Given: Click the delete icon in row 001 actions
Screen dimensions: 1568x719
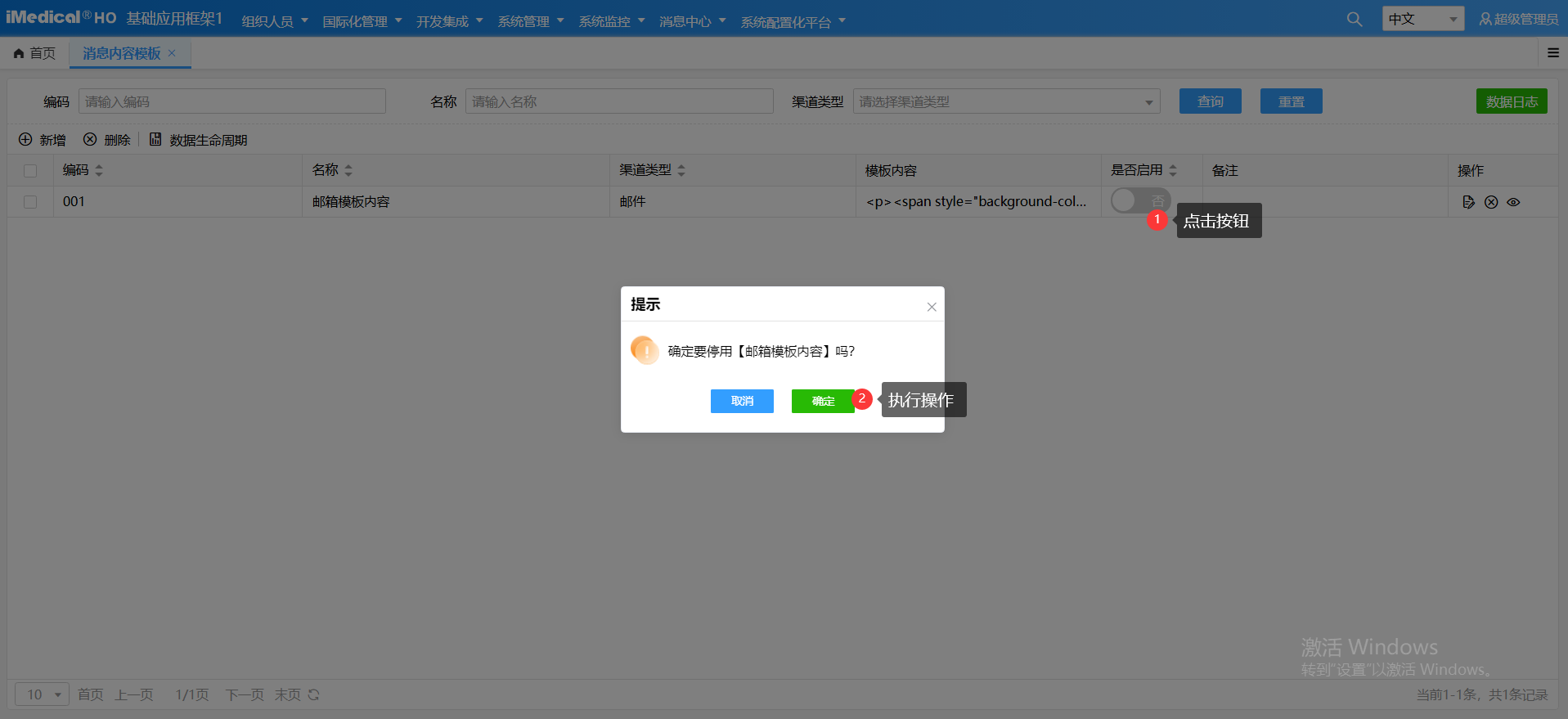Looking at the screenshot, I should click(1491, 202).
